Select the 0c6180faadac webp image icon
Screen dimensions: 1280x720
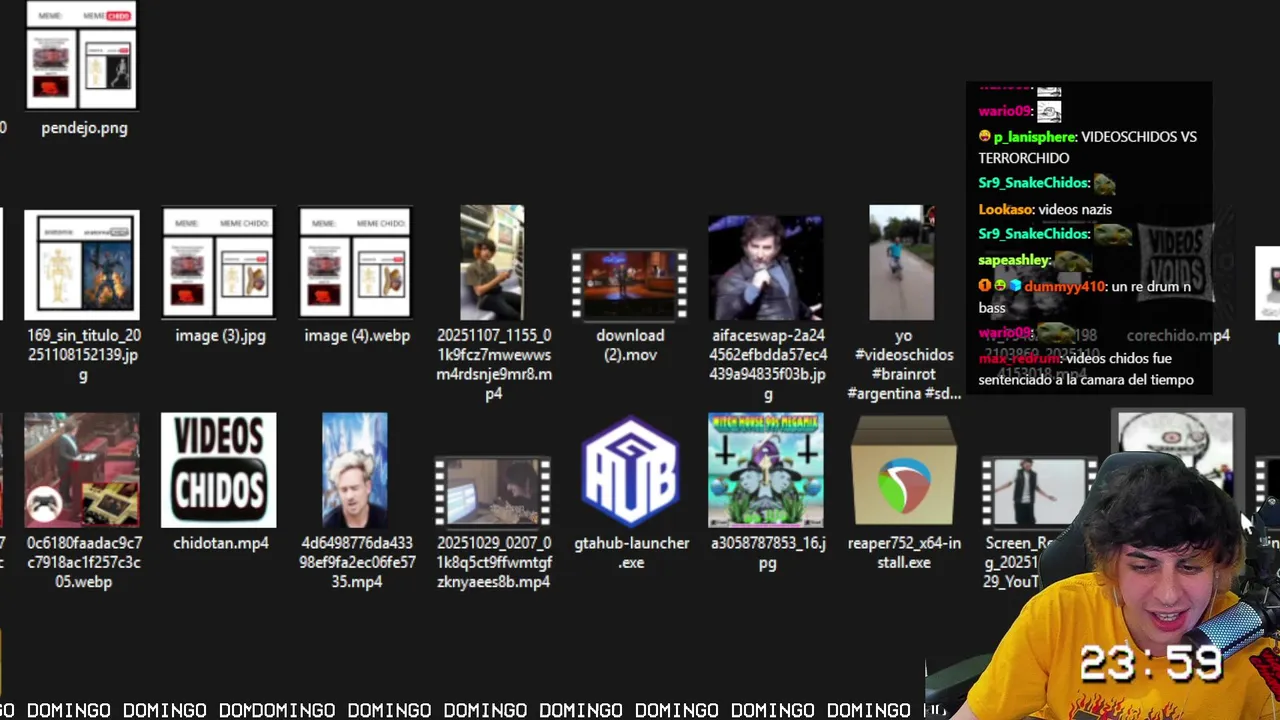pyautogui.click(x=82, y=470)
